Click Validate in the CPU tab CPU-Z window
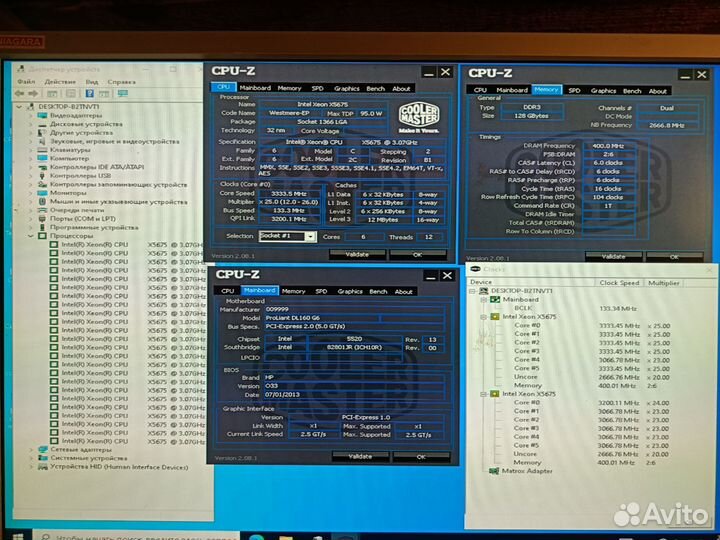 [x=357, y=255]
